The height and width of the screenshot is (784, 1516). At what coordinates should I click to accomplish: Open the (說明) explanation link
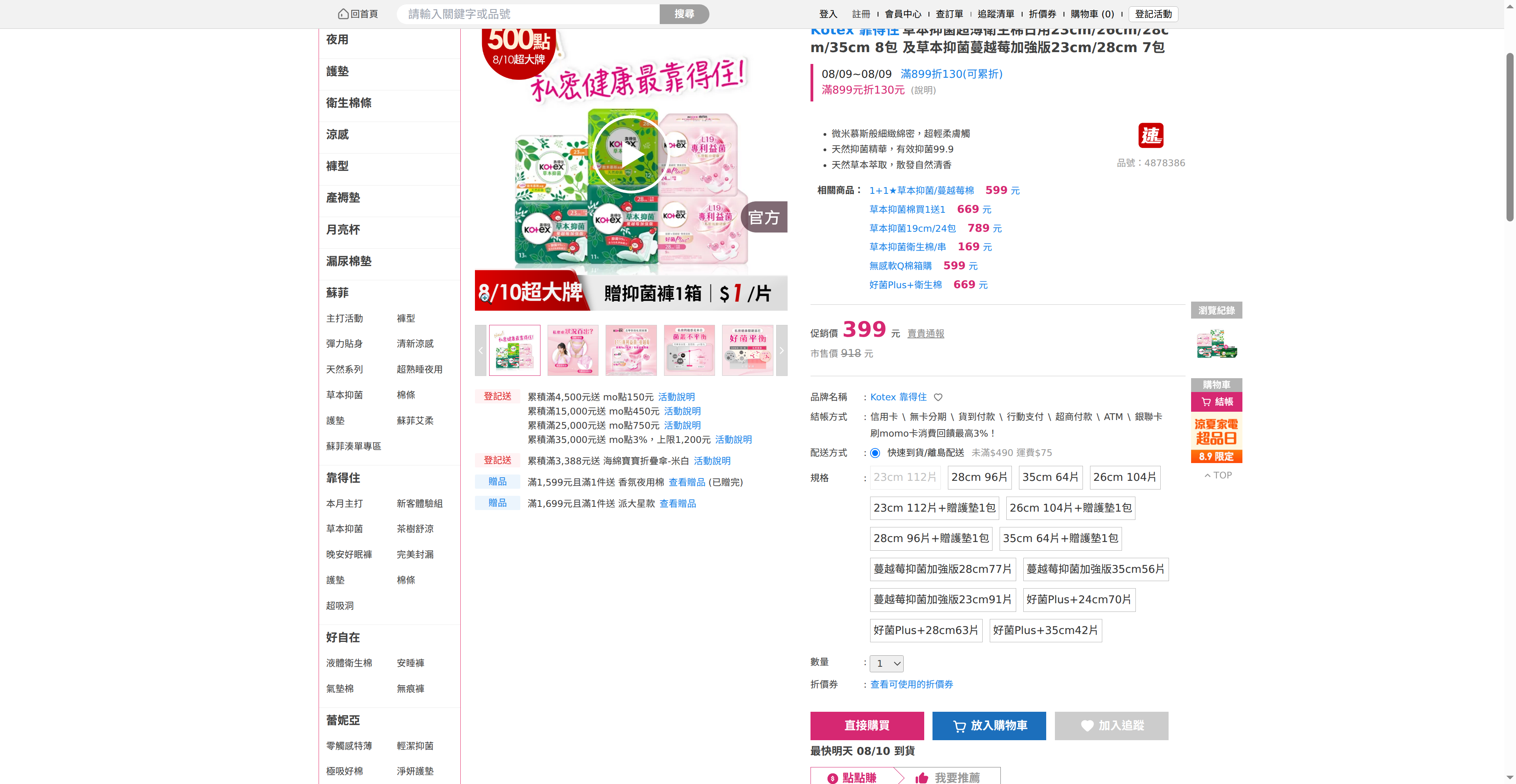pos(923,90)
